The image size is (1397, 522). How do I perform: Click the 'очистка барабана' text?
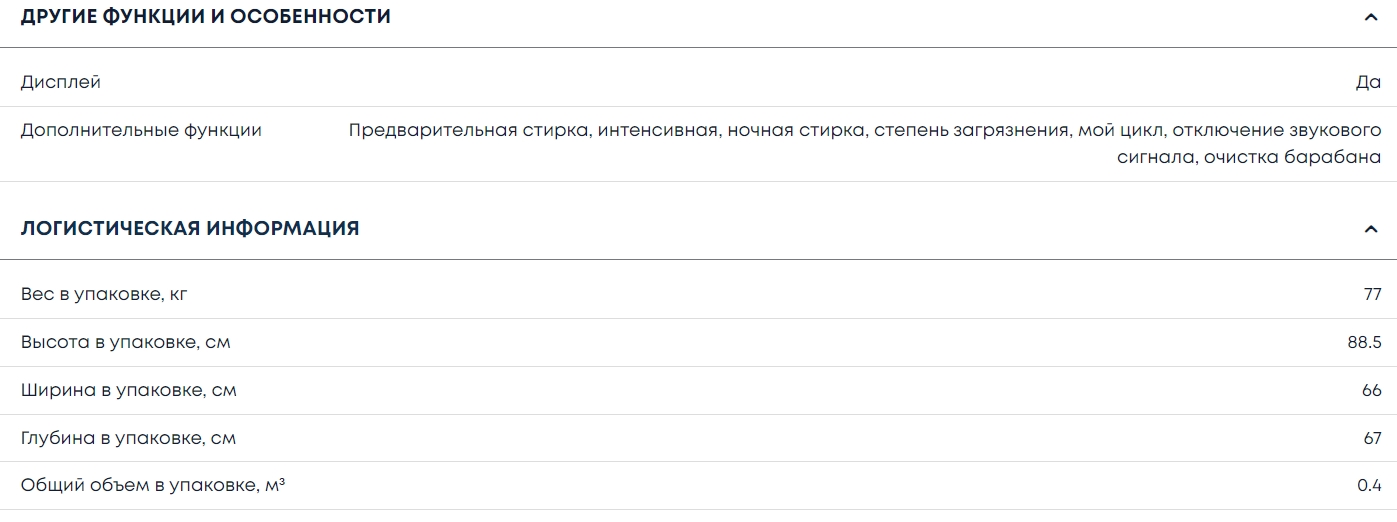(1292, 157)
